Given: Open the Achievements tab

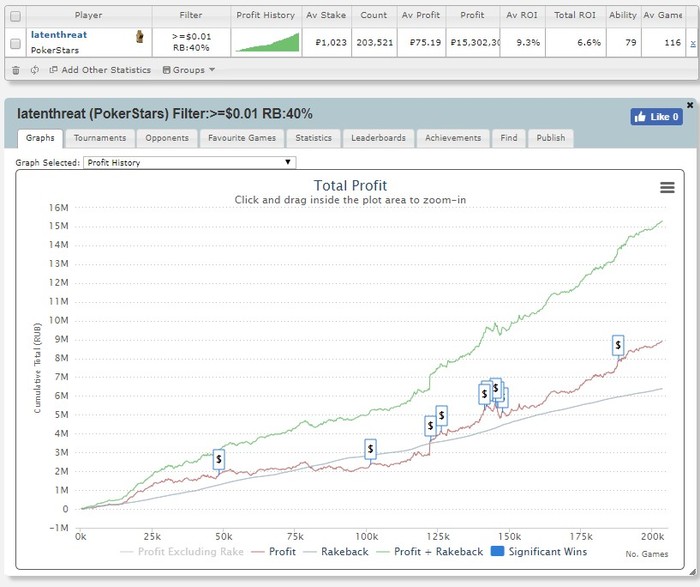Looking at the screenshot, I should click(453, 138).
